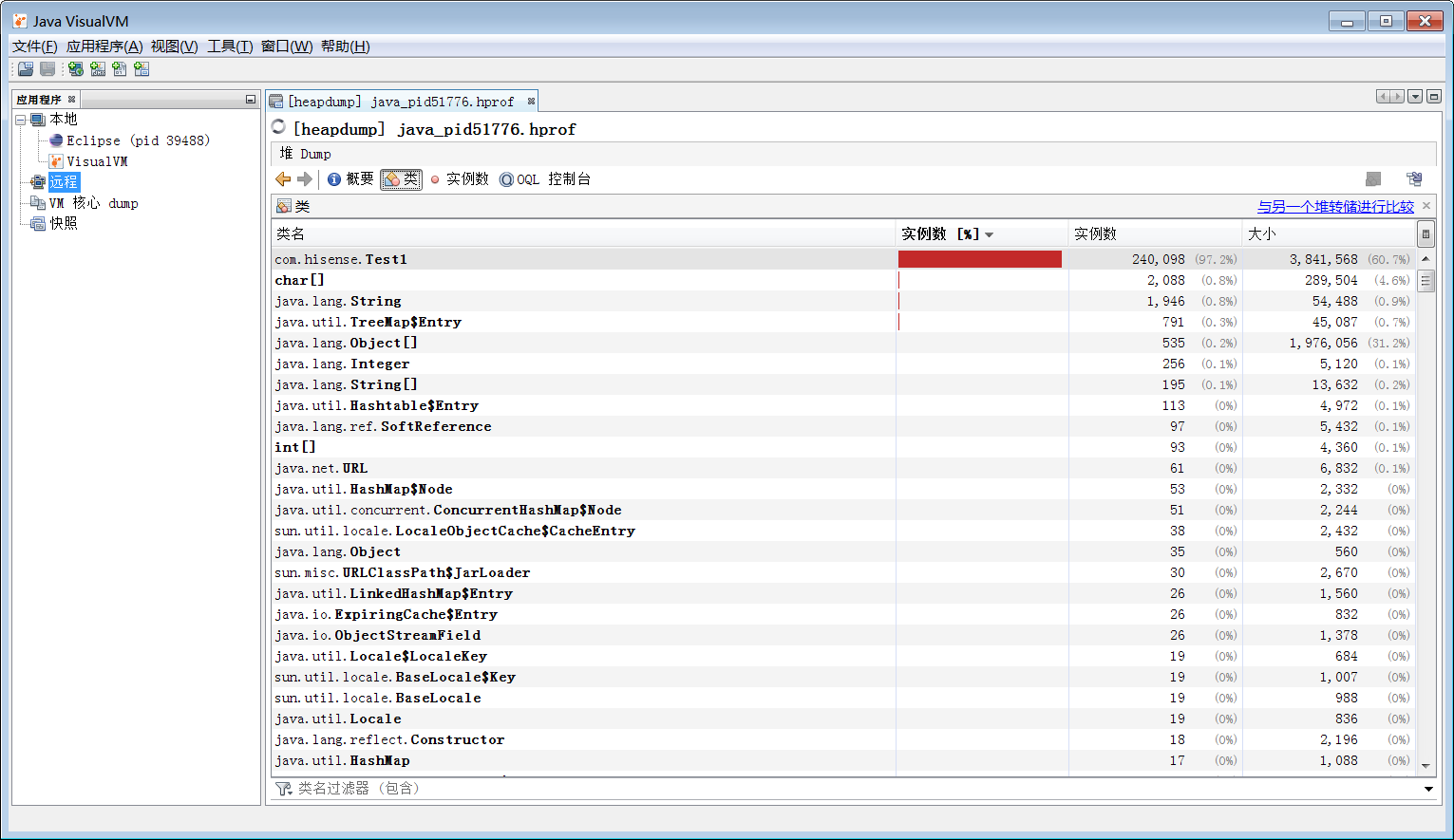Image resolution: width=1454 pixels, height=840 pixels.
Task: Go forward with the grey right arrow
Action: tap(305, 179)
